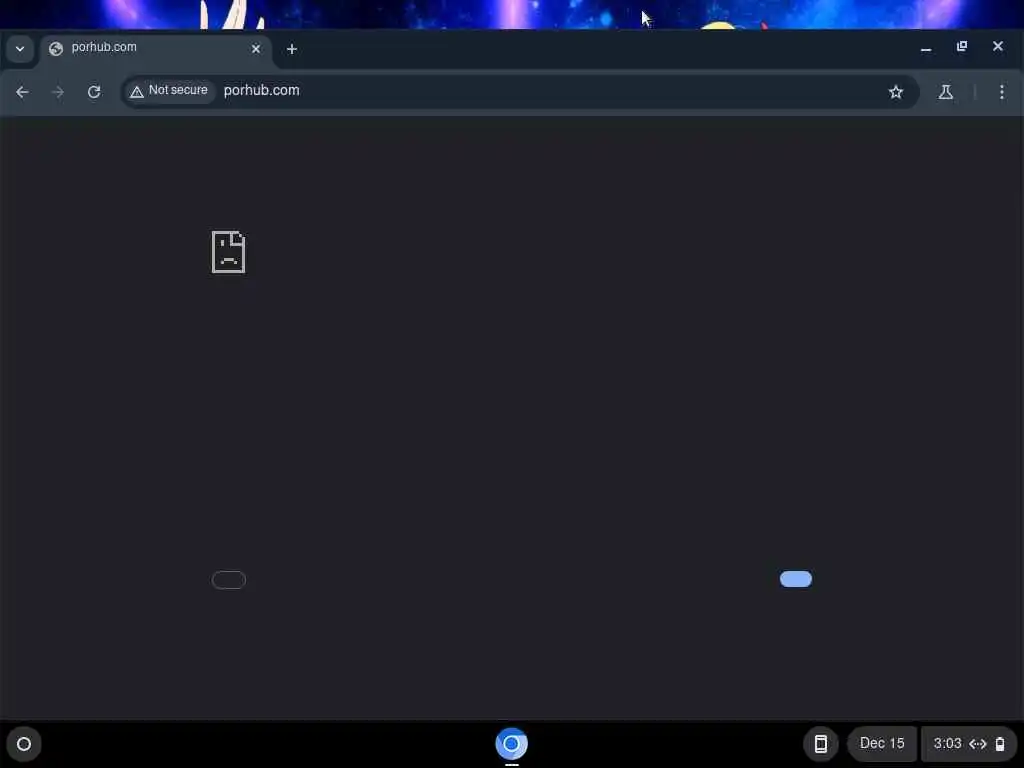Open Chrome Labs flask icon
1024x768 pixels.
(946, 92)
